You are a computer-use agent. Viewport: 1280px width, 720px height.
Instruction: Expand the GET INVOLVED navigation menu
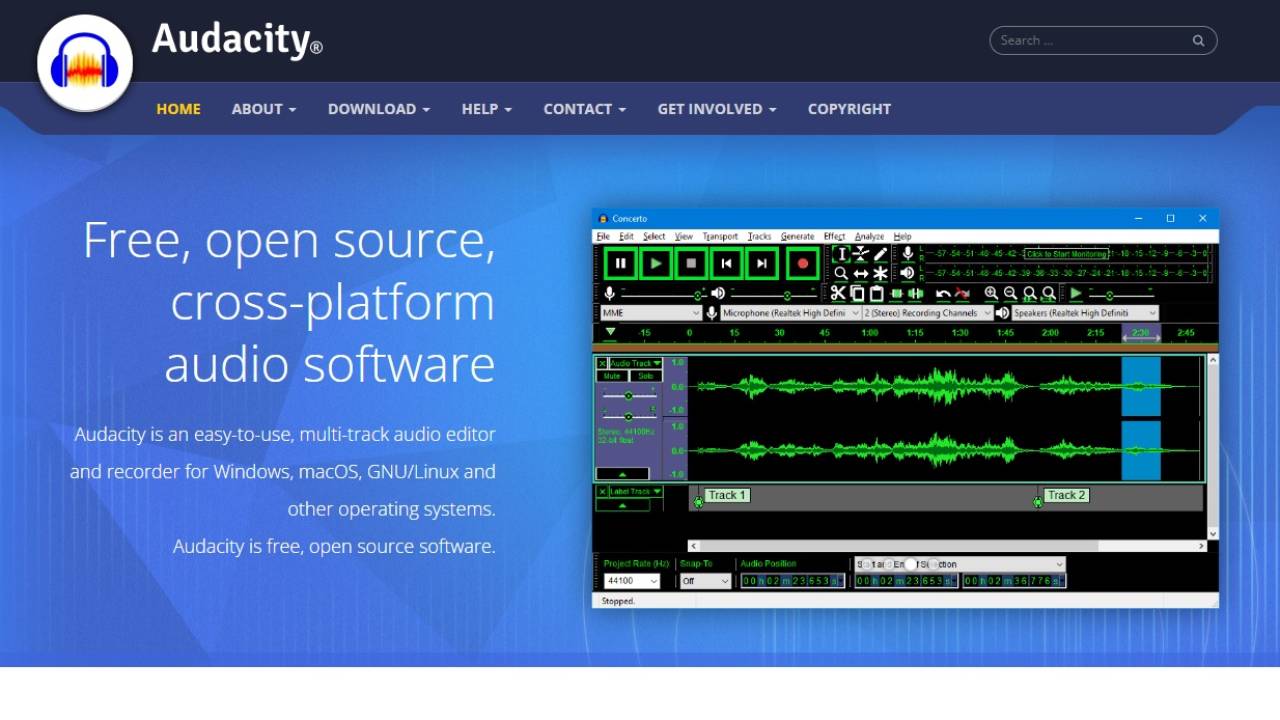[x=717, y=109]
